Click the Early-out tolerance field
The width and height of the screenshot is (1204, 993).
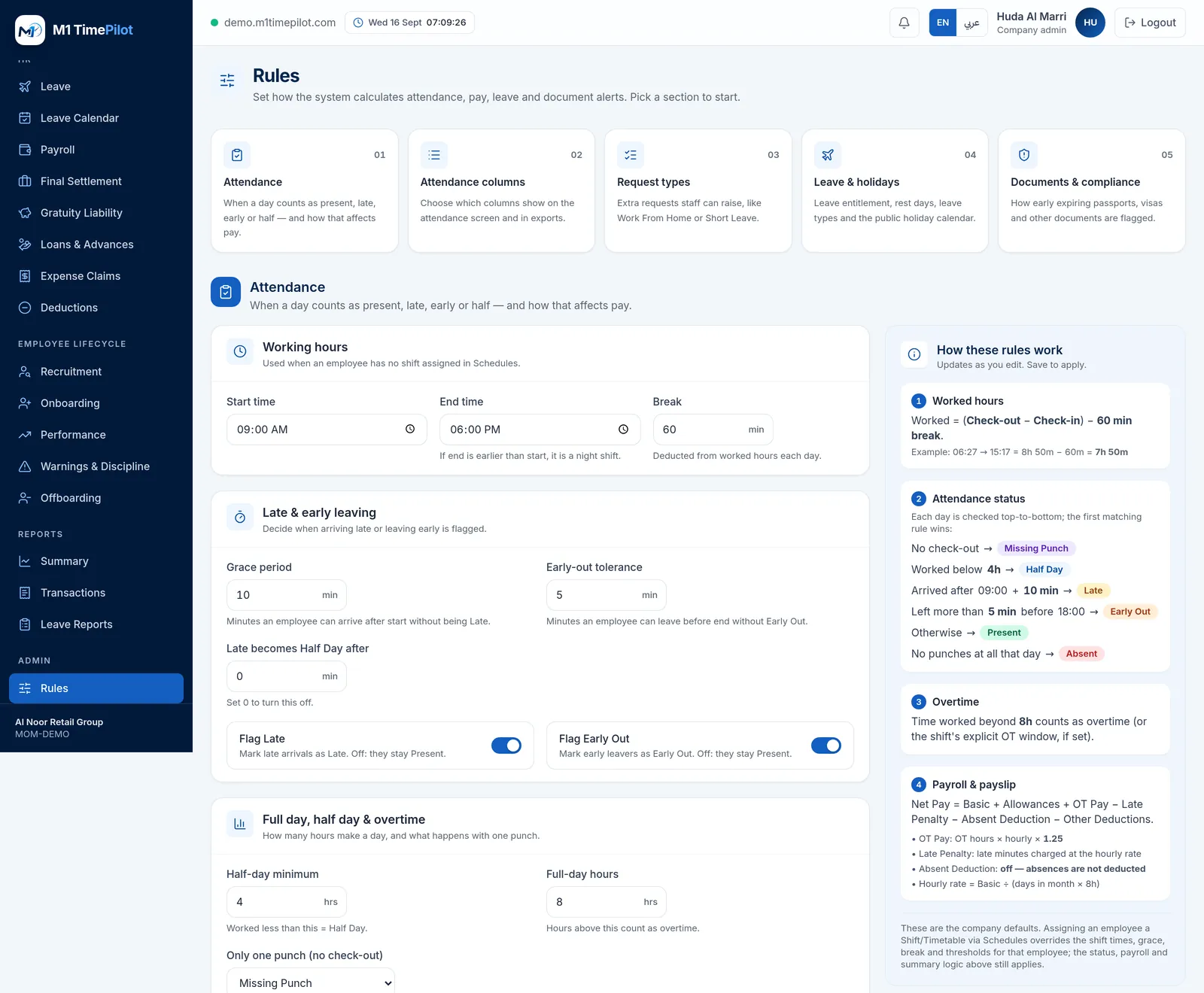pos(607,595)
